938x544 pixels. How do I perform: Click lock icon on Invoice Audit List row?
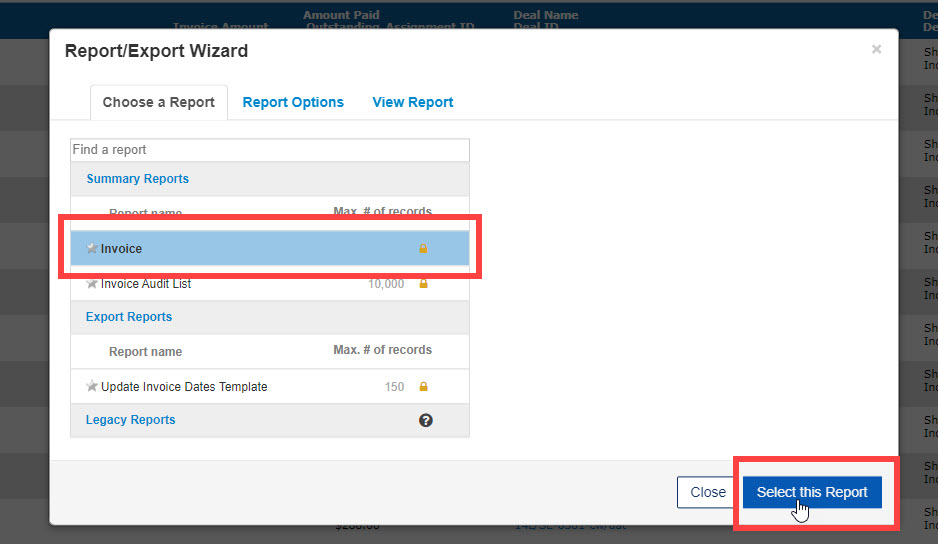click(423, 284)
